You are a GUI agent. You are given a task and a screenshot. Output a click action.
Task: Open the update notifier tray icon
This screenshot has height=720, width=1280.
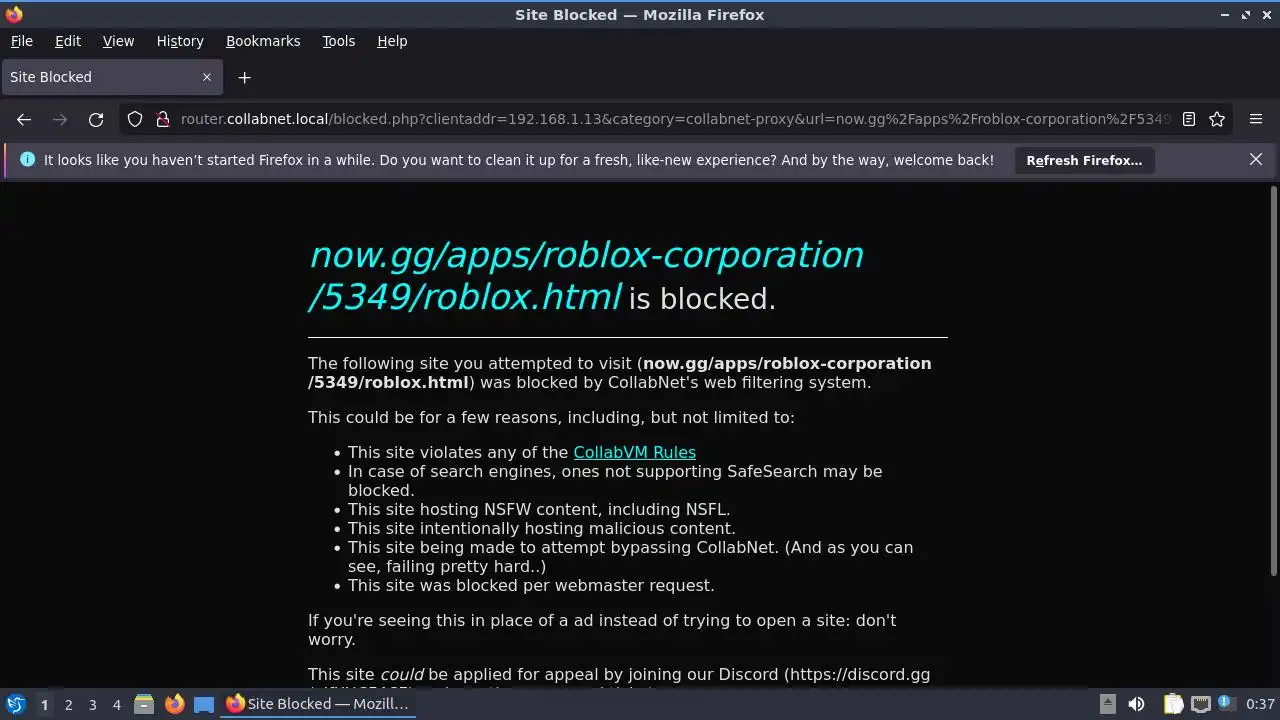(1226, 704)
